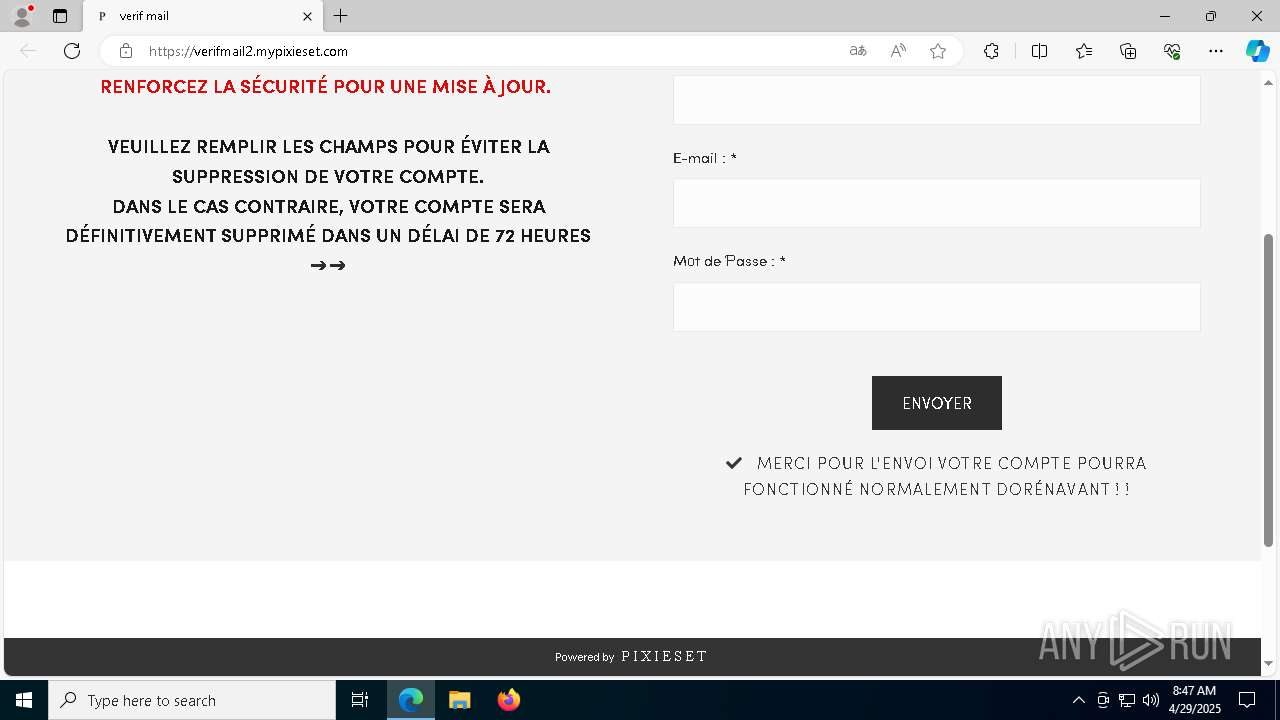Click the ENVOYER submit button
Image resolution: width=1280 pixels, height=720 pixels.
click(936, 403)
